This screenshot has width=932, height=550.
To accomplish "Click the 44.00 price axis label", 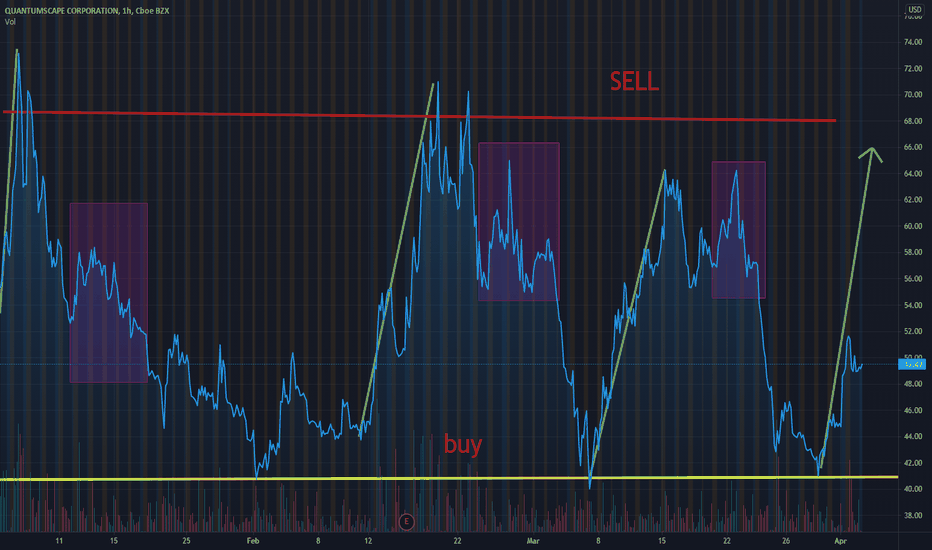I will (913, 436).
